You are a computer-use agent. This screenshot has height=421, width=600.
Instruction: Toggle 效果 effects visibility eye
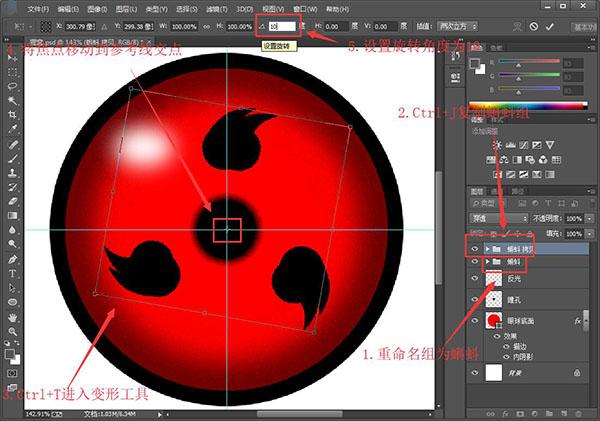point(497,336)
